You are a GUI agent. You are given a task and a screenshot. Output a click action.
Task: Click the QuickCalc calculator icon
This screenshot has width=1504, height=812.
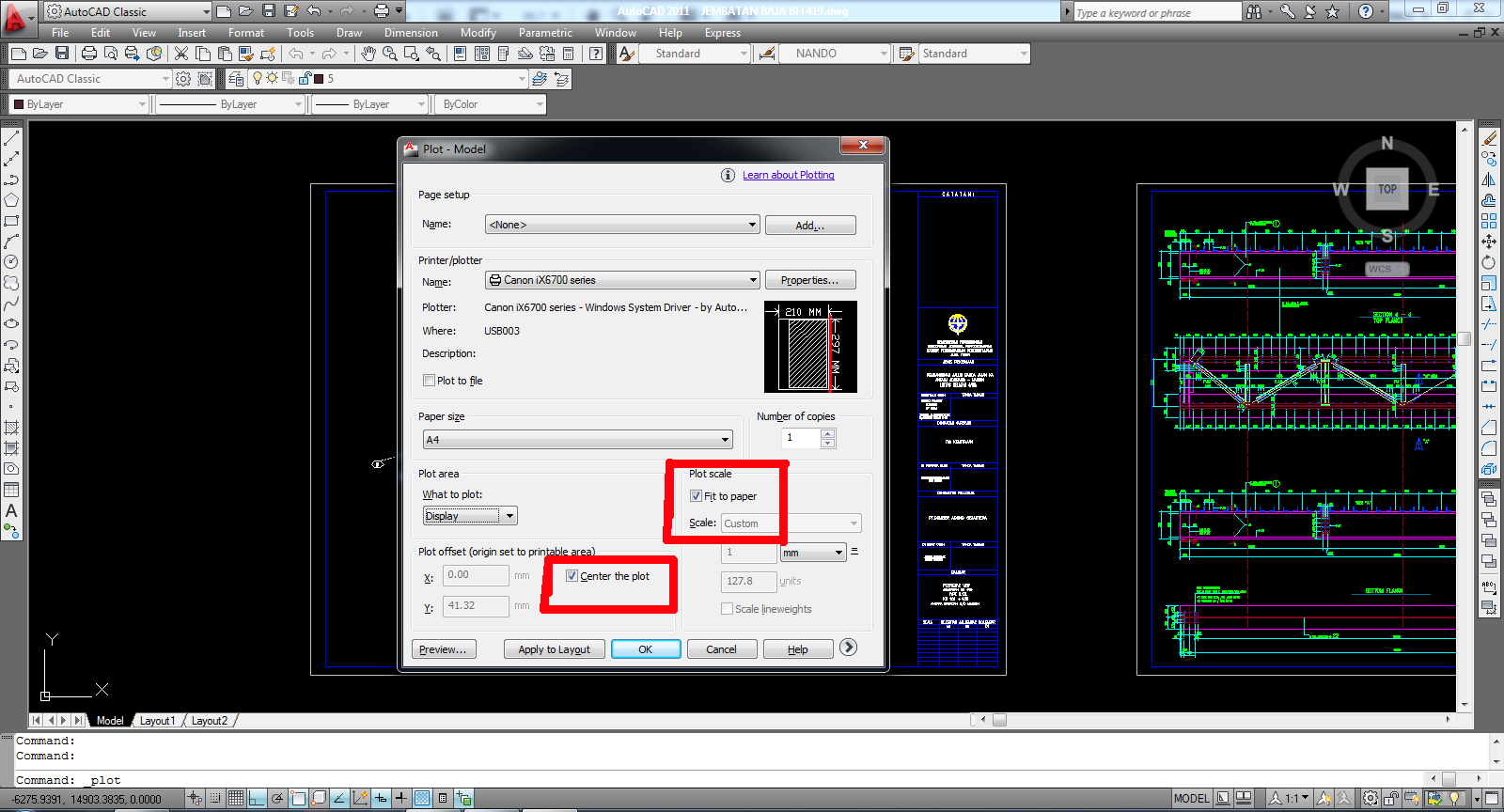click(568, 54)
